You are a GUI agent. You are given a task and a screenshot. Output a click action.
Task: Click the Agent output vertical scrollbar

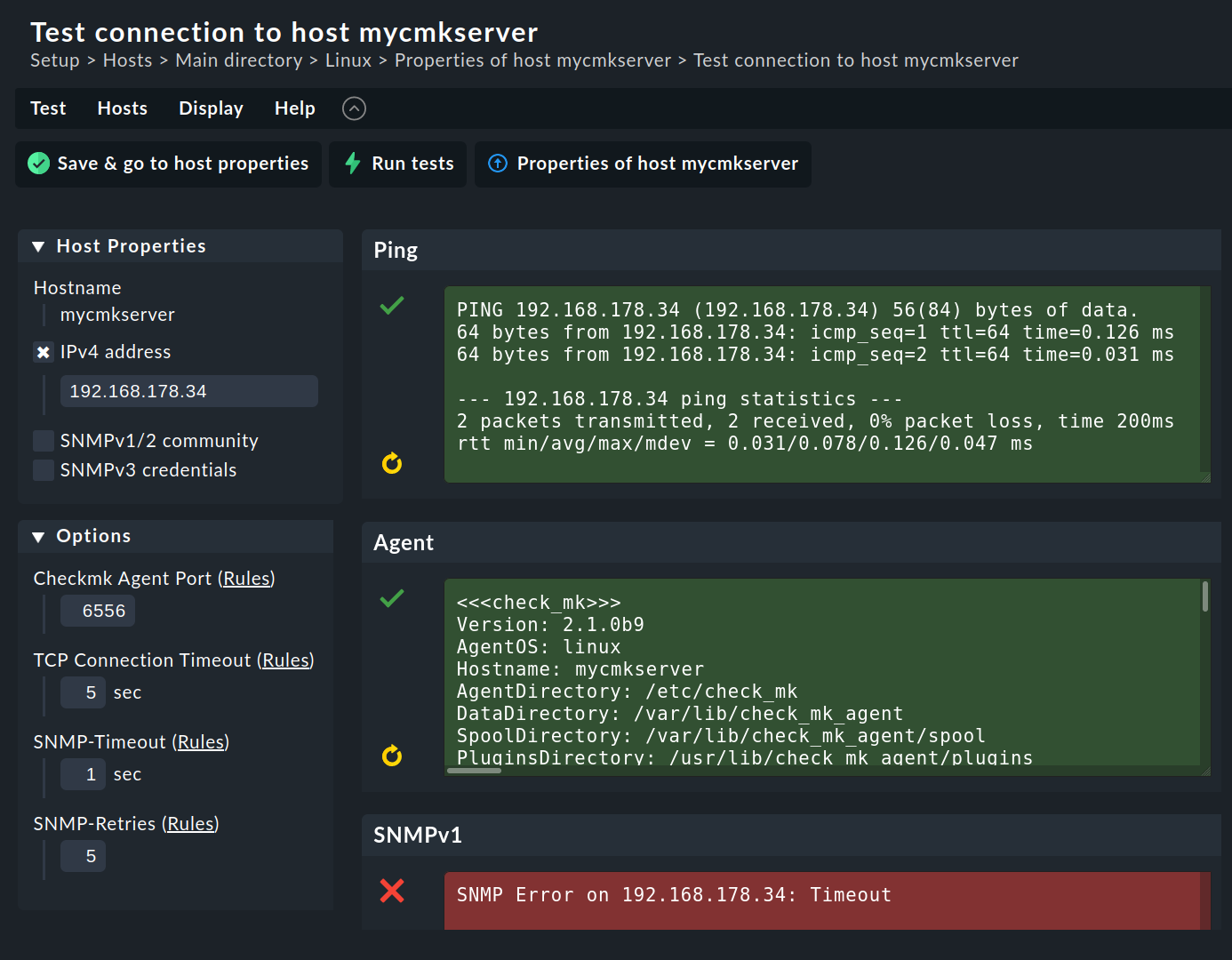1205,596
